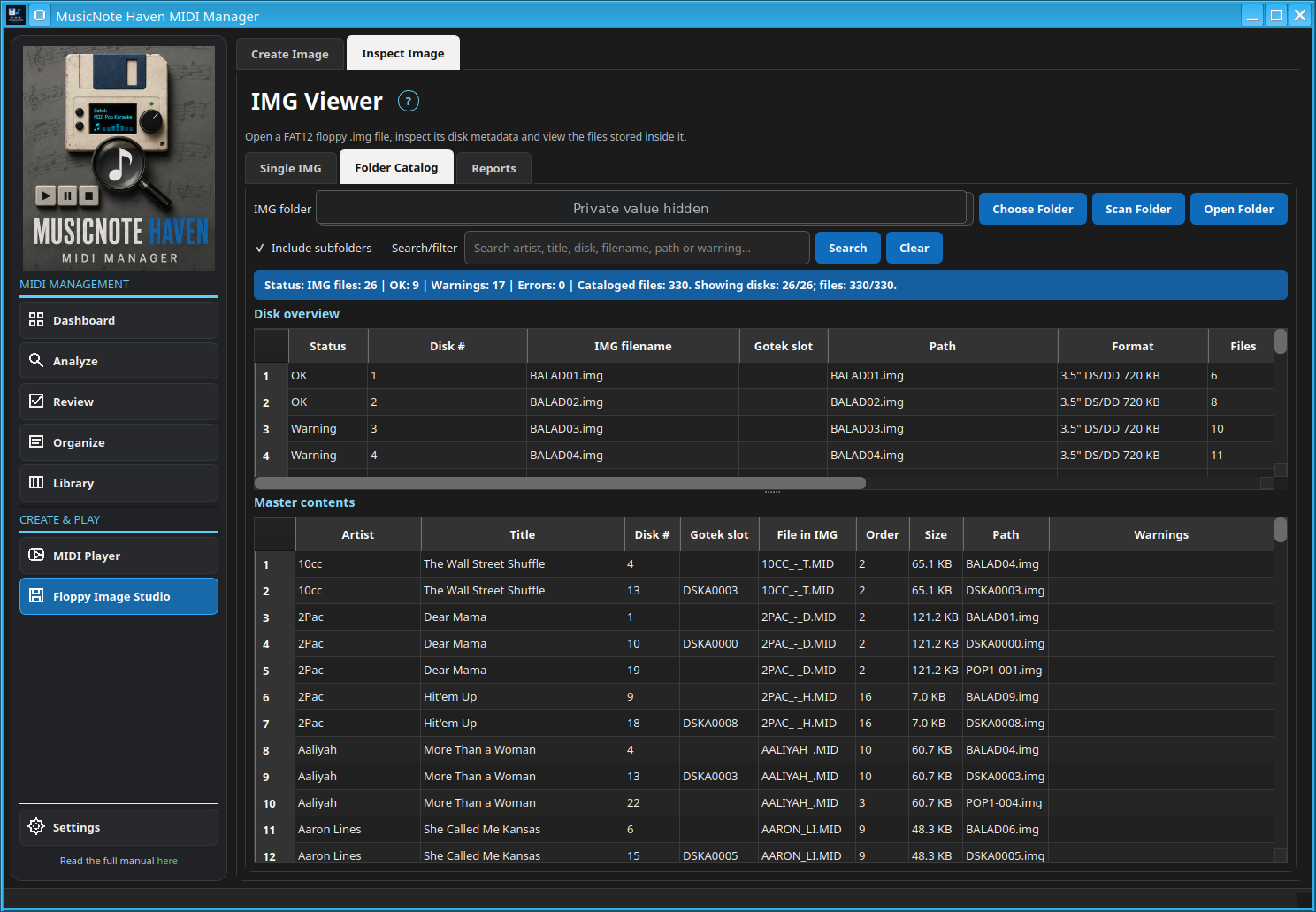Click the Order column header
Viewport: 1316px width, 912px height.
(x=883, y=534)
